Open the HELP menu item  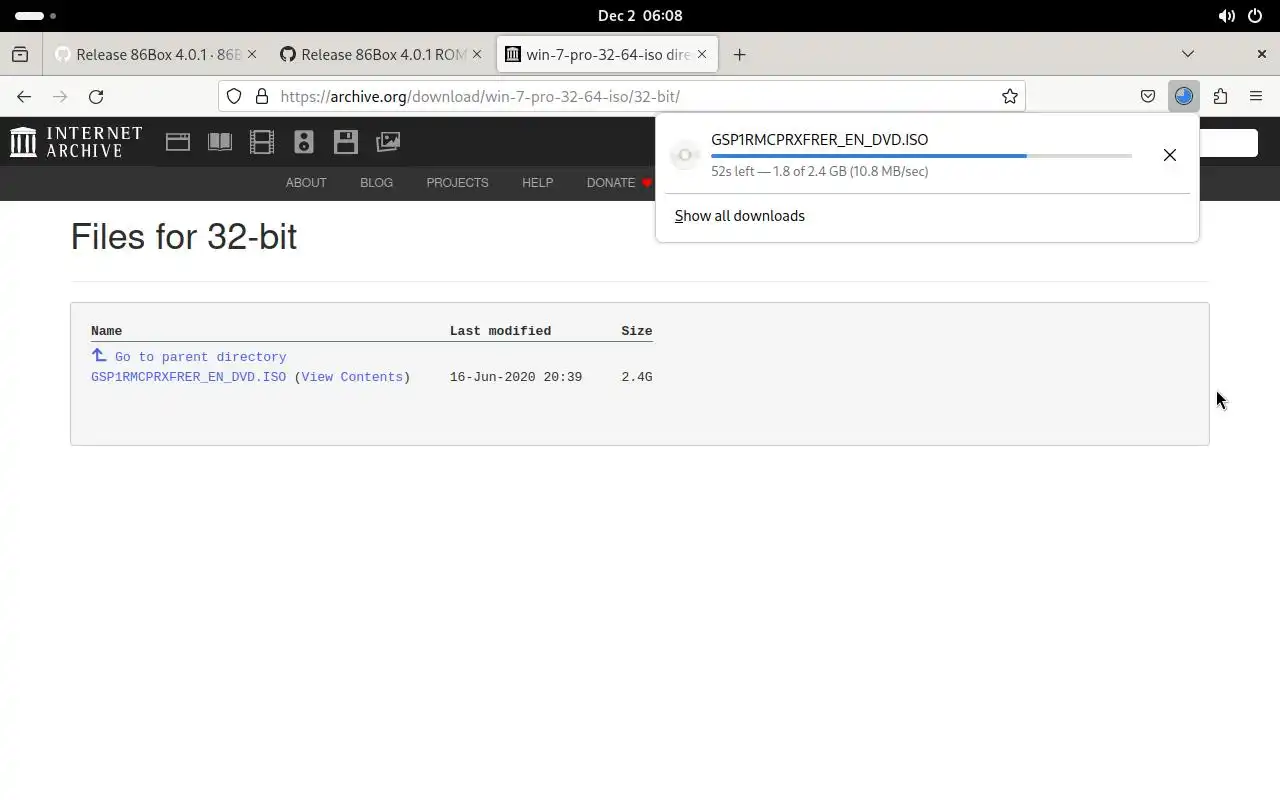point(537,183)
